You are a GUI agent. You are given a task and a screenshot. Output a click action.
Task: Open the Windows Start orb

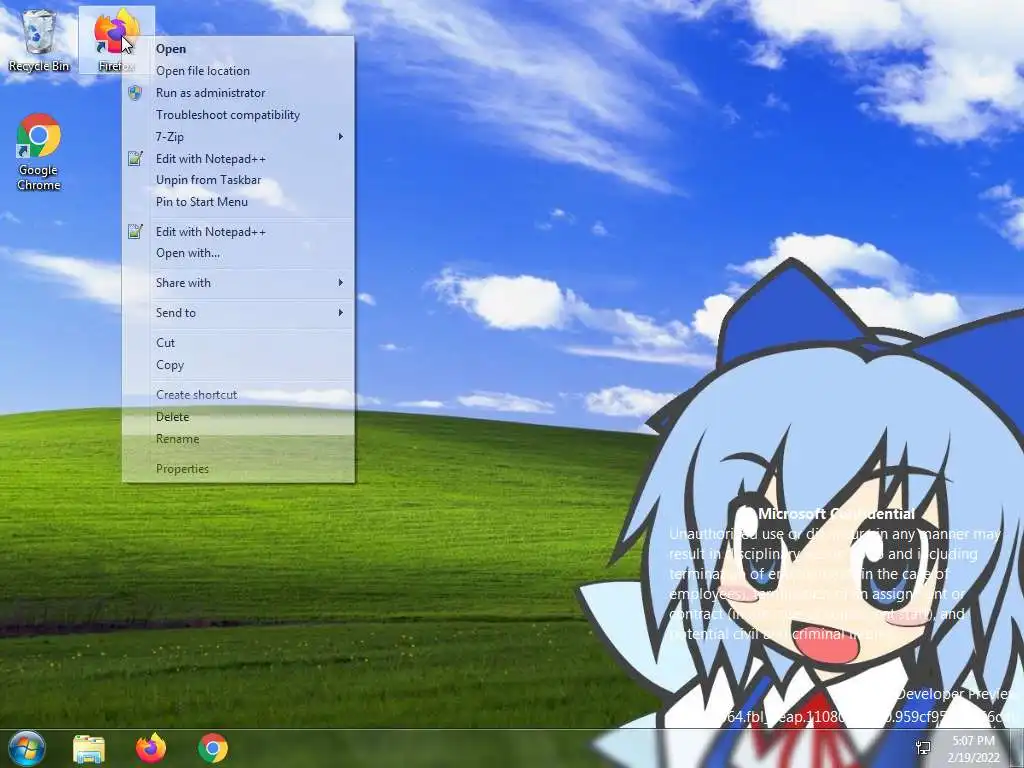(x=26, y=748)
